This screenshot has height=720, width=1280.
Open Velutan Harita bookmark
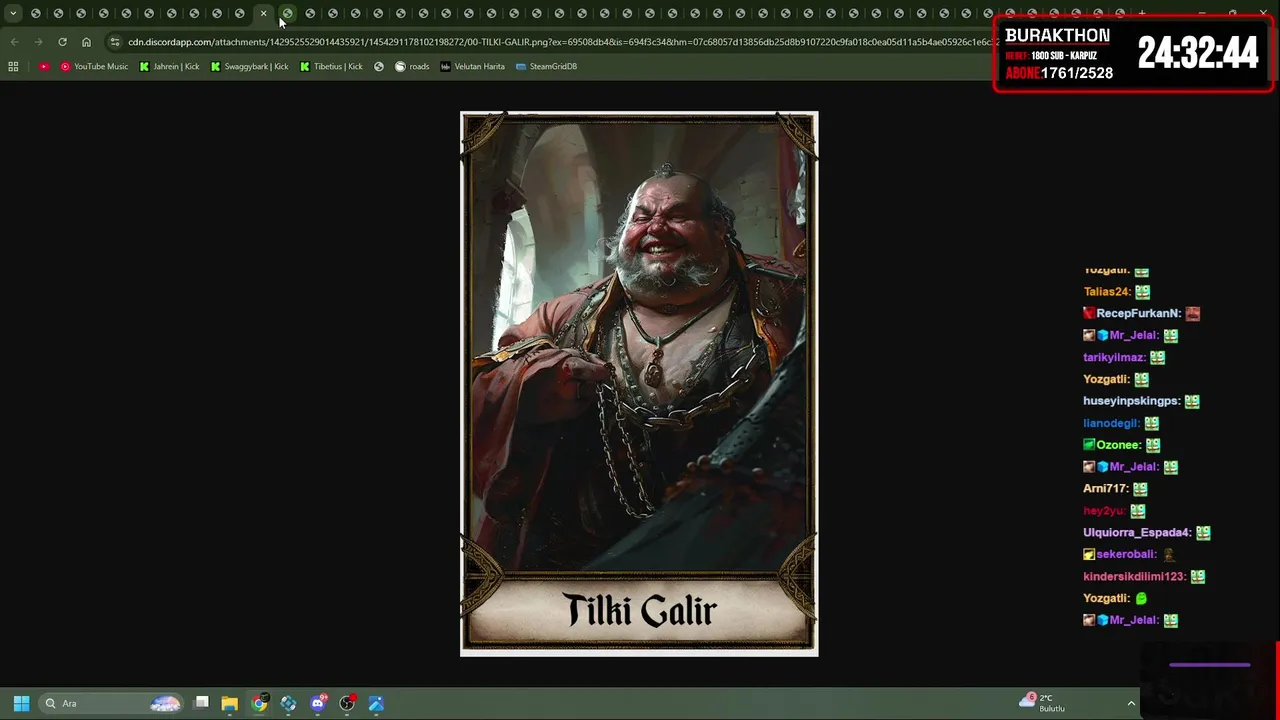[472, 66]
